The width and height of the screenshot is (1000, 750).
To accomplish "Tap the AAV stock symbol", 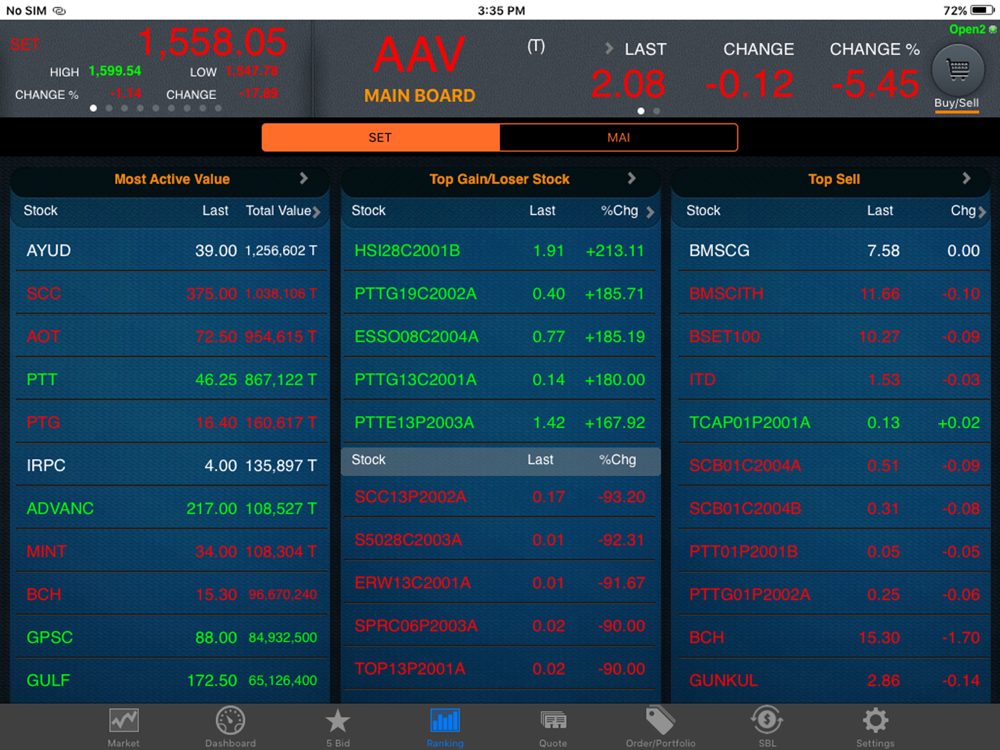I will click(419, 55).
